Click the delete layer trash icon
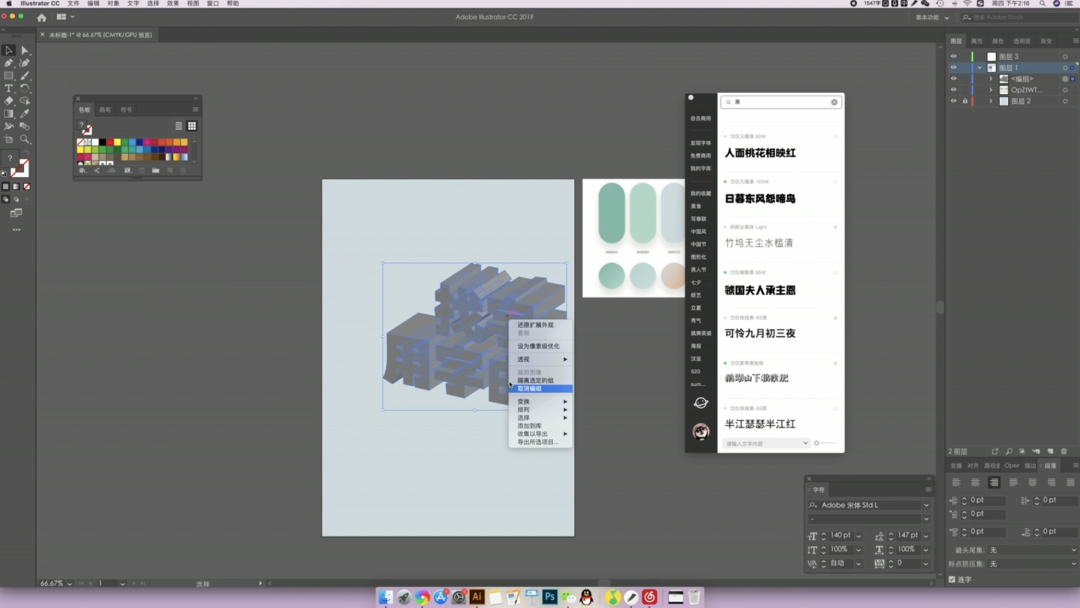 (1064, 452)
